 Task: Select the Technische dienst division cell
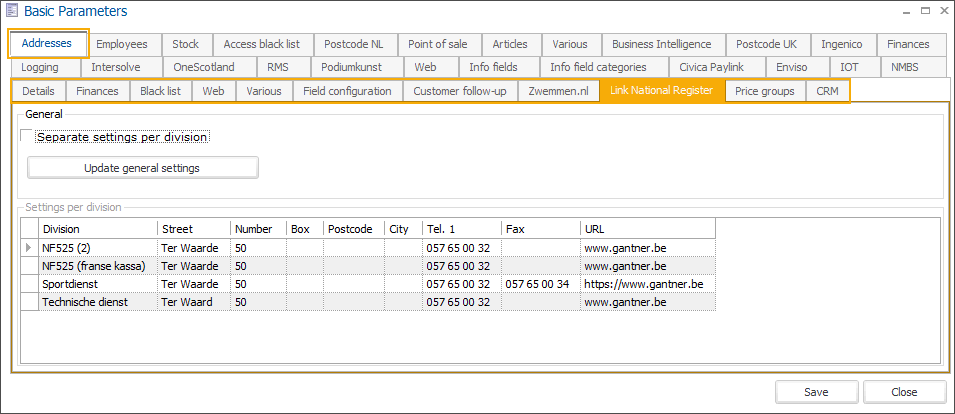(x=98, y=302)
